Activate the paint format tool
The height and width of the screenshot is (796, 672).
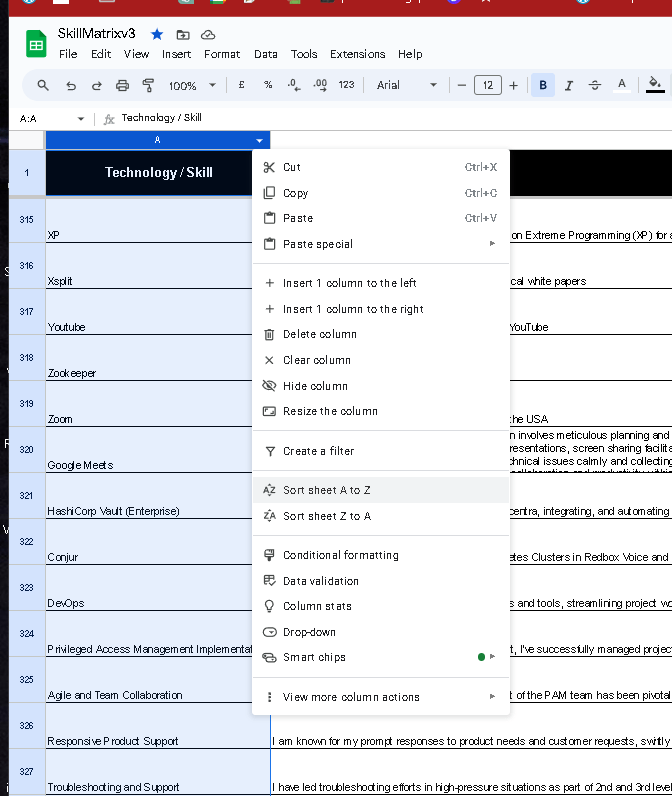148,85
